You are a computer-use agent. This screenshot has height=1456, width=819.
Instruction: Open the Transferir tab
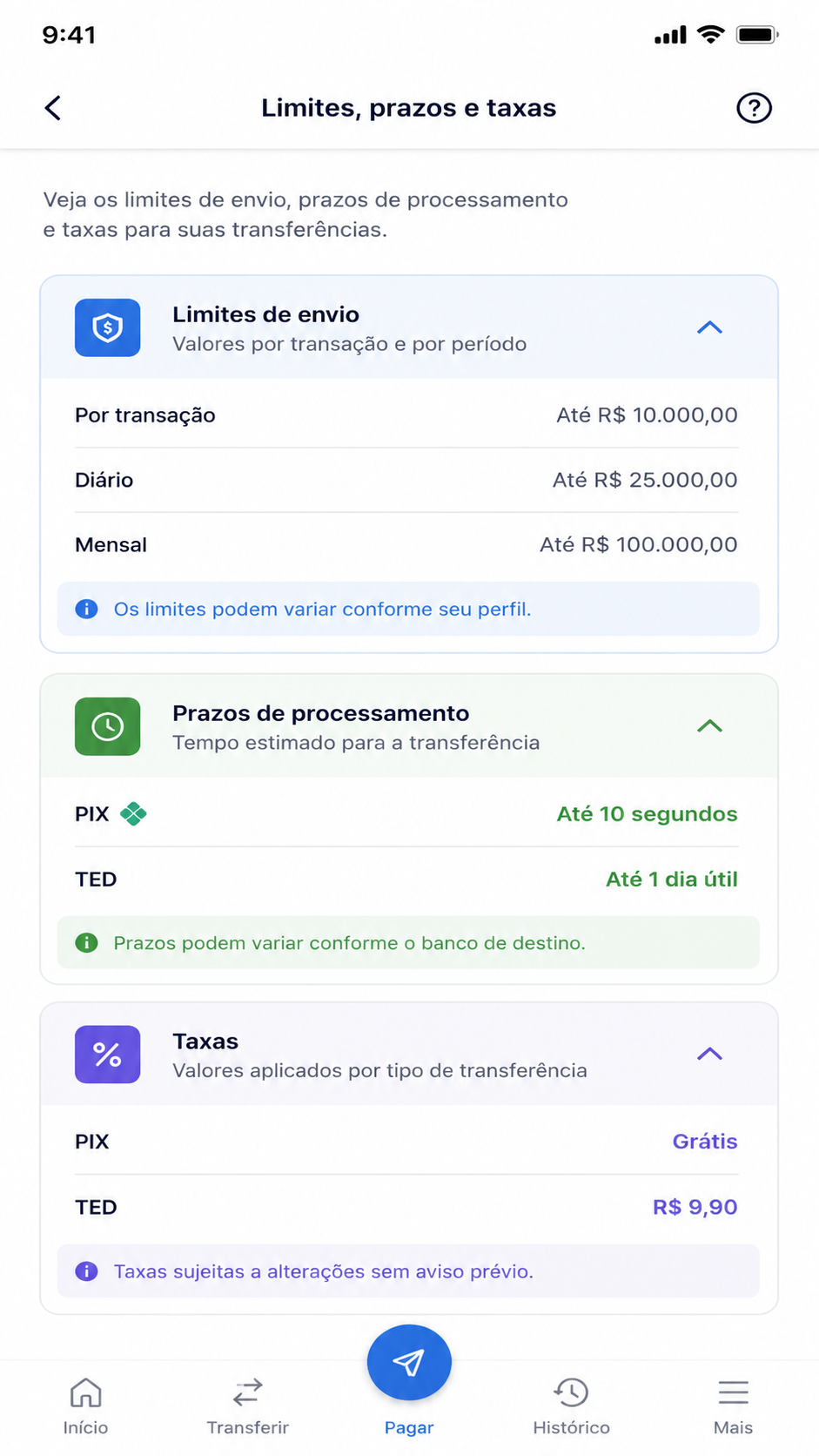tap(247, 1405)
